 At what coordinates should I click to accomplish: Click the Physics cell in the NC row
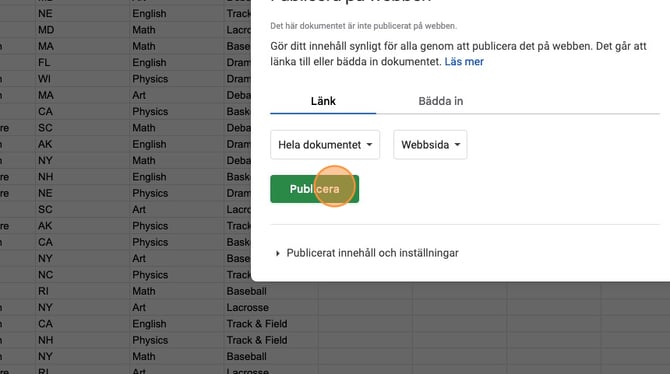pyautogui.click(x=177, y=274)
